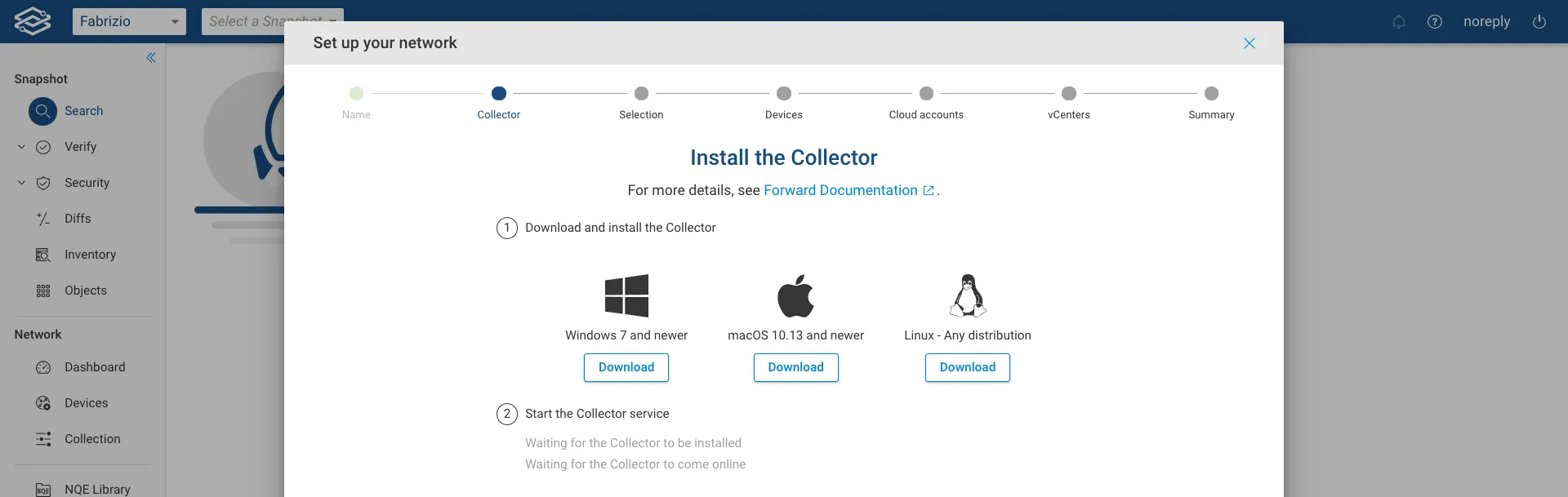The width and height of the screenshot is (1568, 497).
Task: Click the noreply user account label
Action: pos(1486,22)
